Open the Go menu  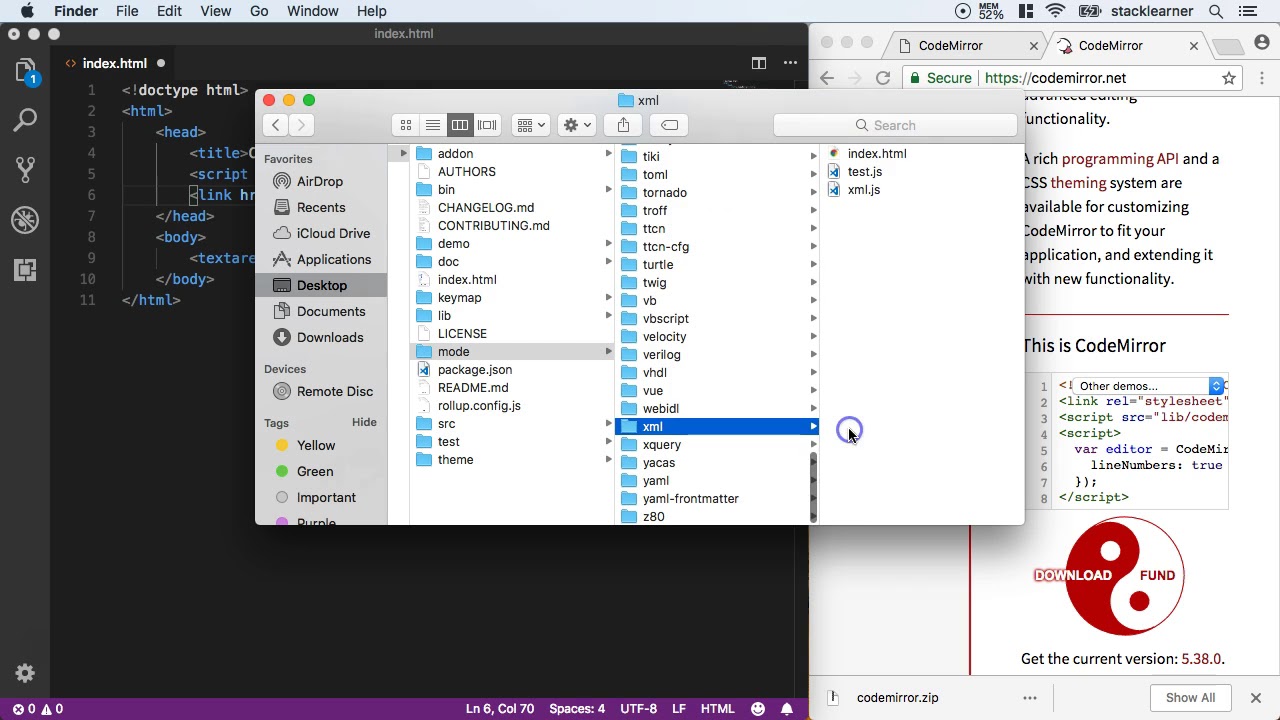coord(259,11)
